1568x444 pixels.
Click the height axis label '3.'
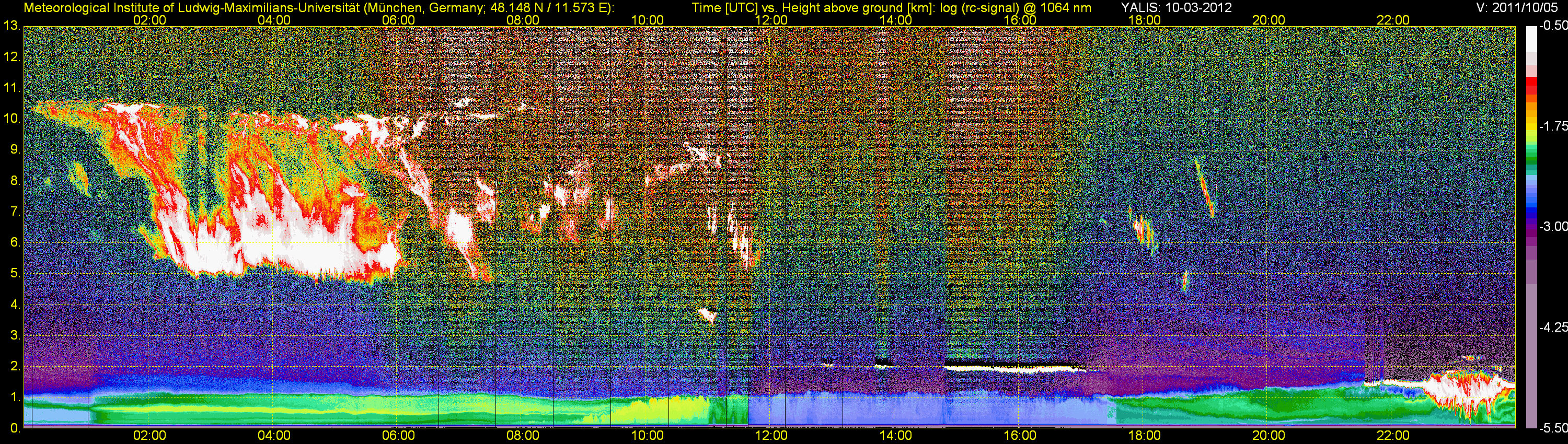click(x=15, y=336)
